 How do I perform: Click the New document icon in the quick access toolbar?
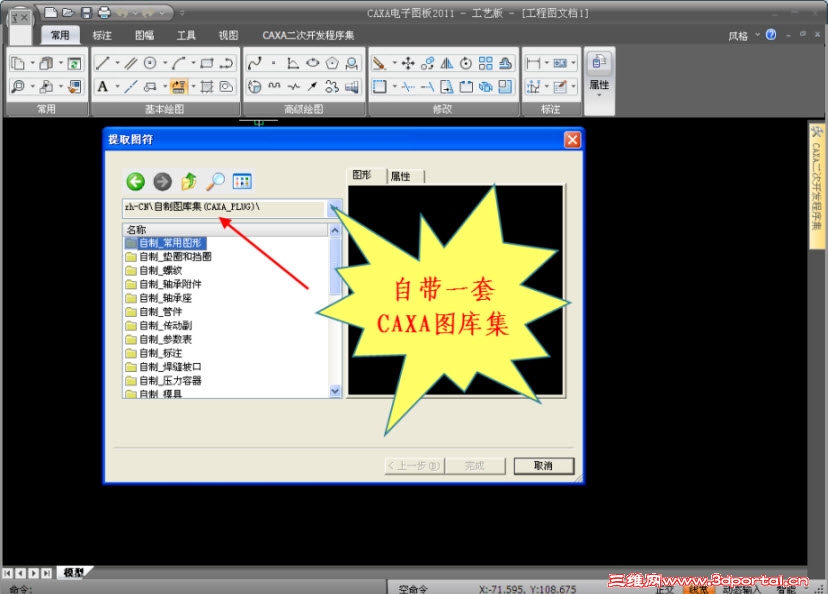coord(50,12)
